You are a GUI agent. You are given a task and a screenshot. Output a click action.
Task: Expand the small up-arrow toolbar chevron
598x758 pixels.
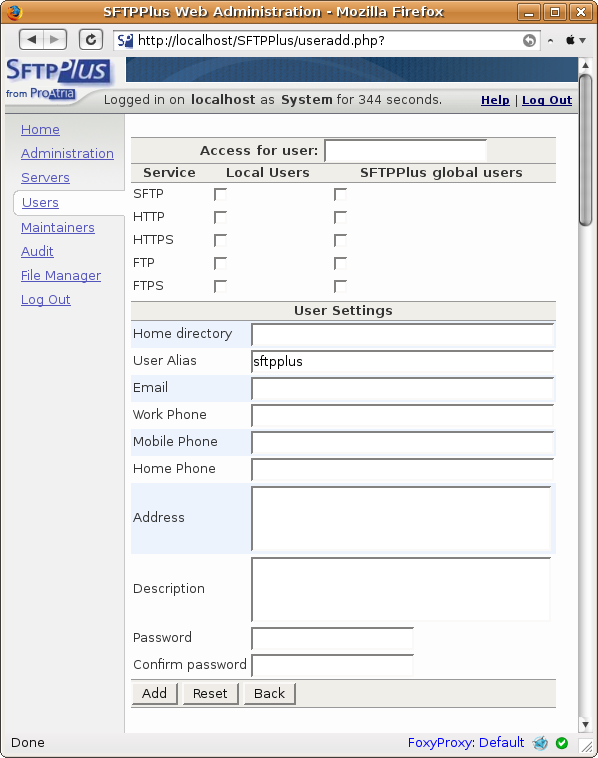coord(550,41)
